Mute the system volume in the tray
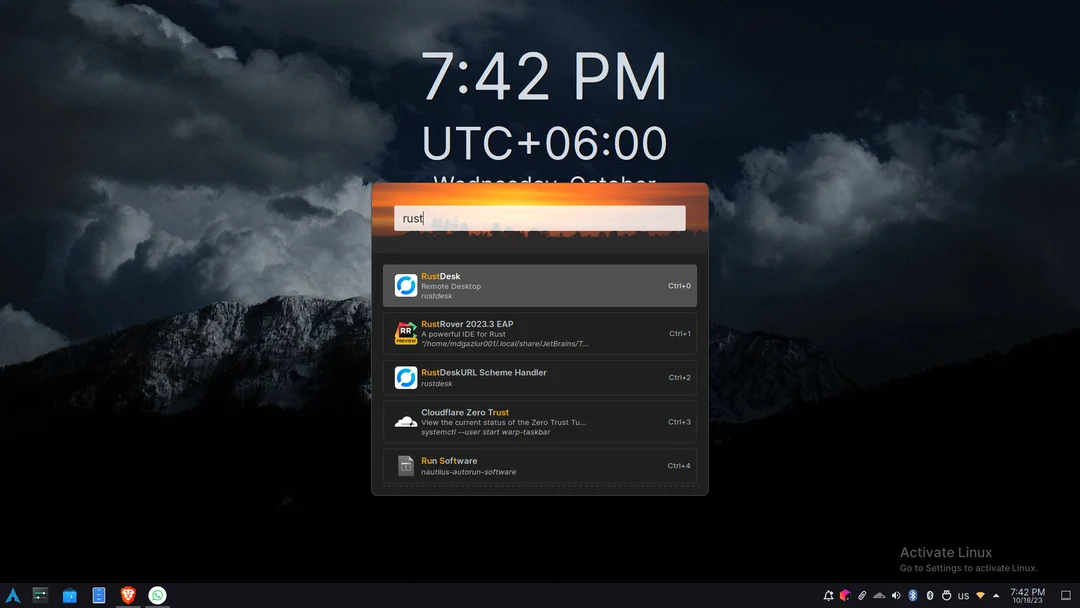The width and height of the screenshot is (1080, 608). pos(895,595)
